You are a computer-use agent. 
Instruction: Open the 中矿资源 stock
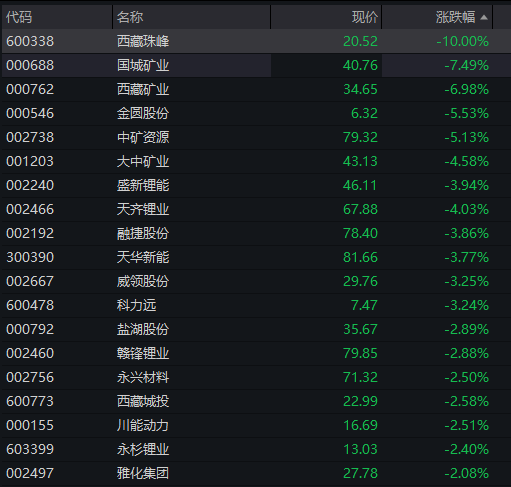click(143, 137)
